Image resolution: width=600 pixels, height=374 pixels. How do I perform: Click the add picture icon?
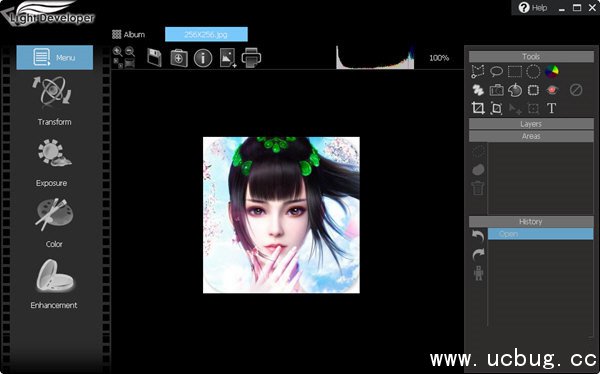228,58
